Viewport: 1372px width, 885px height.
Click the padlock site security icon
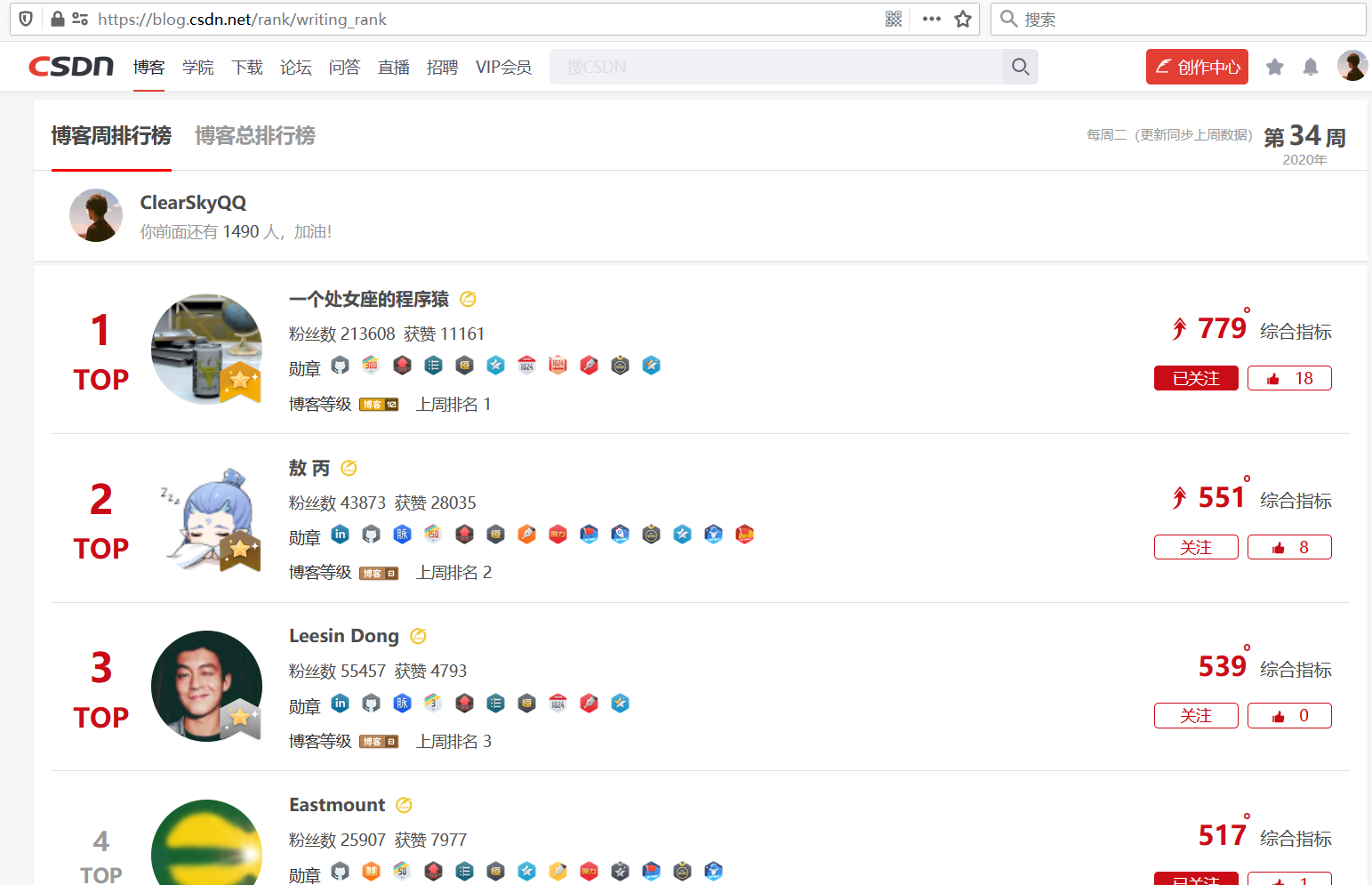click(x=58, y=19)
